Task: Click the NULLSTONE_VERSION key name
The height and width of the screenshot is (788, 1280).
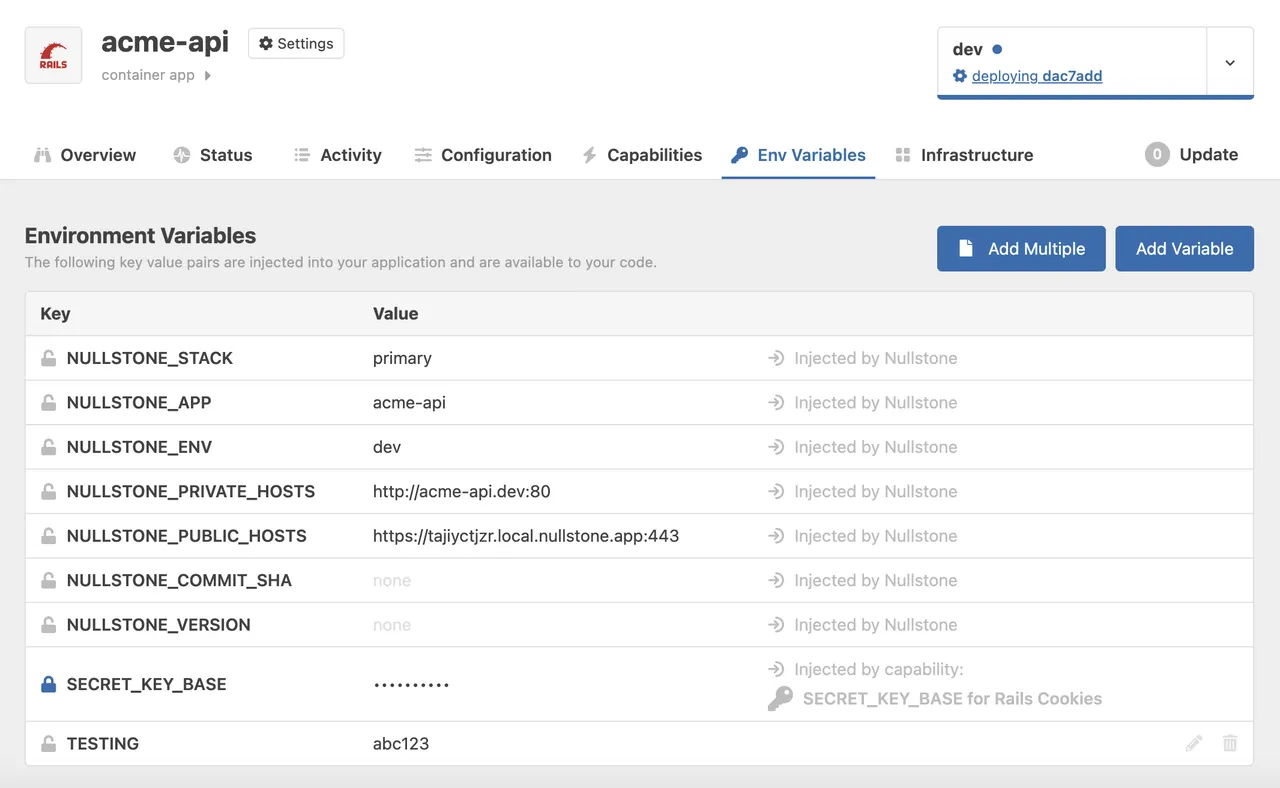Action: pos(159,625)
